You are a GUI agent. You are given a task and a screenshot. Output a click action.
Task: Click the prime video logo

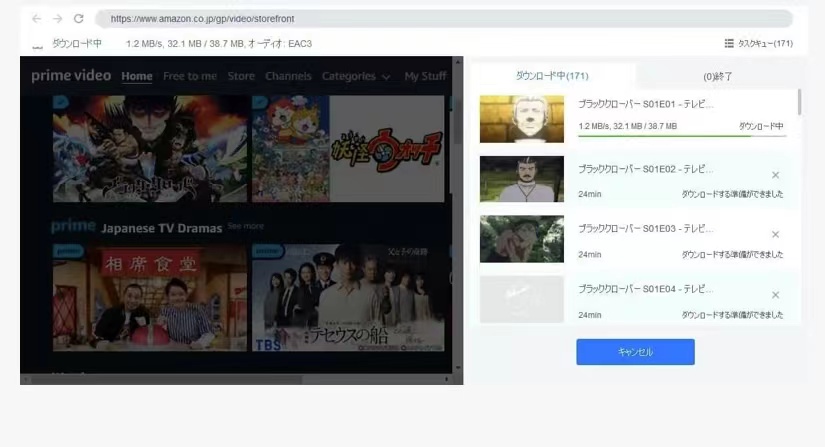tap(71, 76)
